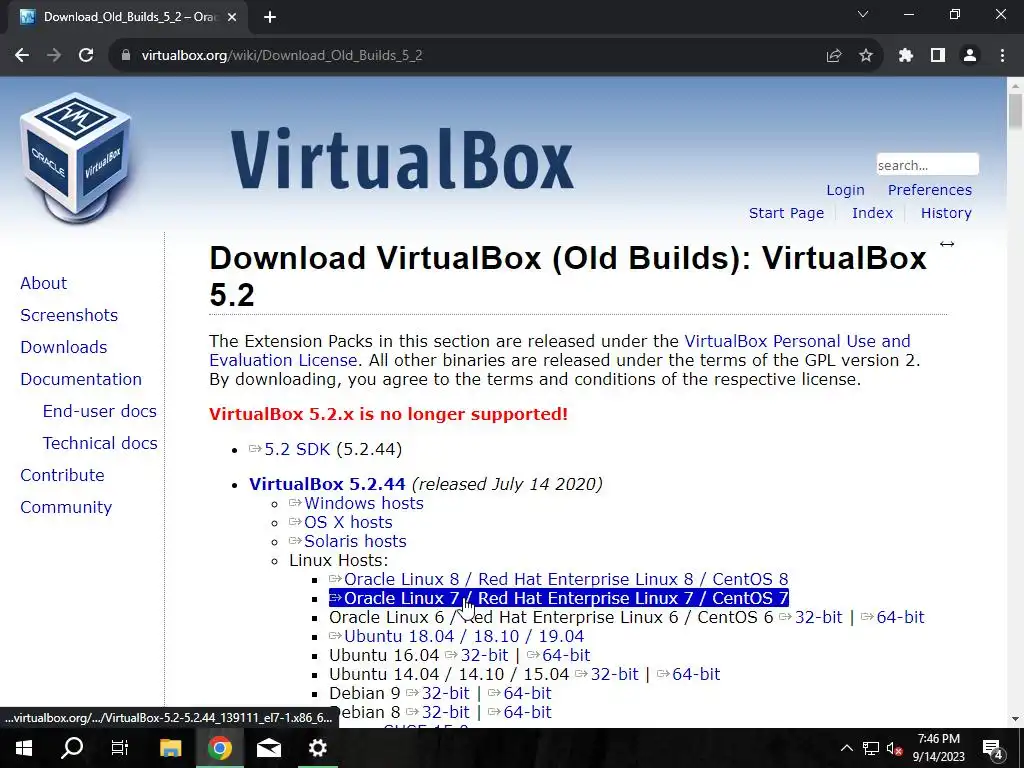Open File Explorer from taskbar
Screen dimensions: 1024x768
(170, 748)
